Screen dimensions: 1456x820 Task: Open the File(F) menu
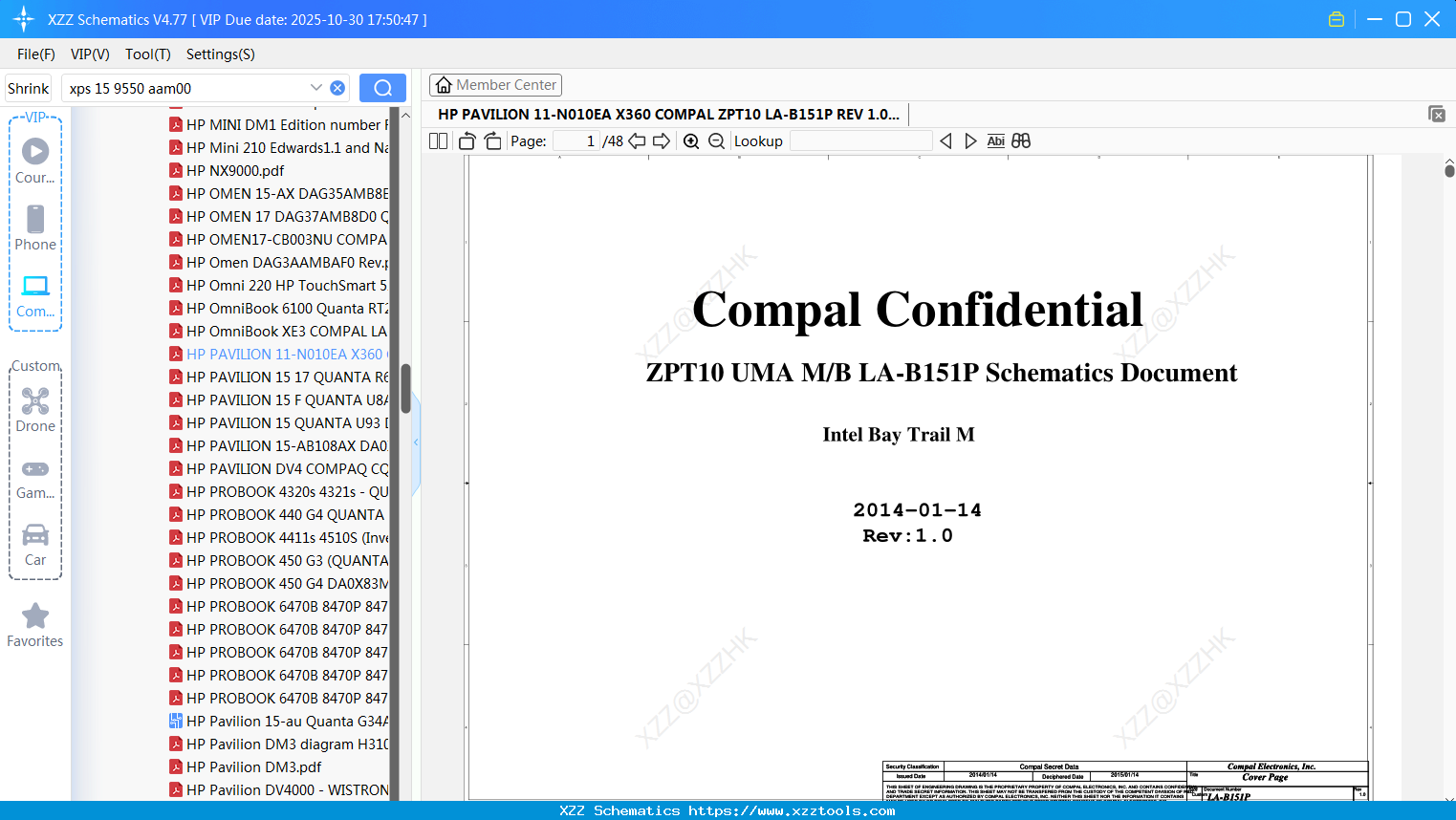click(x=36, y=54)
